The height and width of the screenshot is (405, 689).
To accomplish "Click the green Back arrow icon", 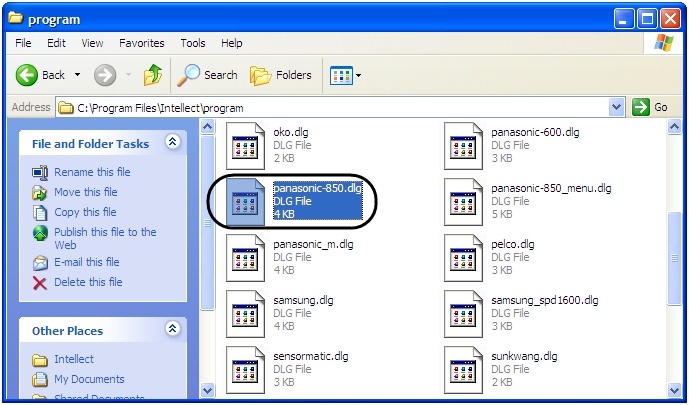I will pyautogui.click(x=27, y=75).
